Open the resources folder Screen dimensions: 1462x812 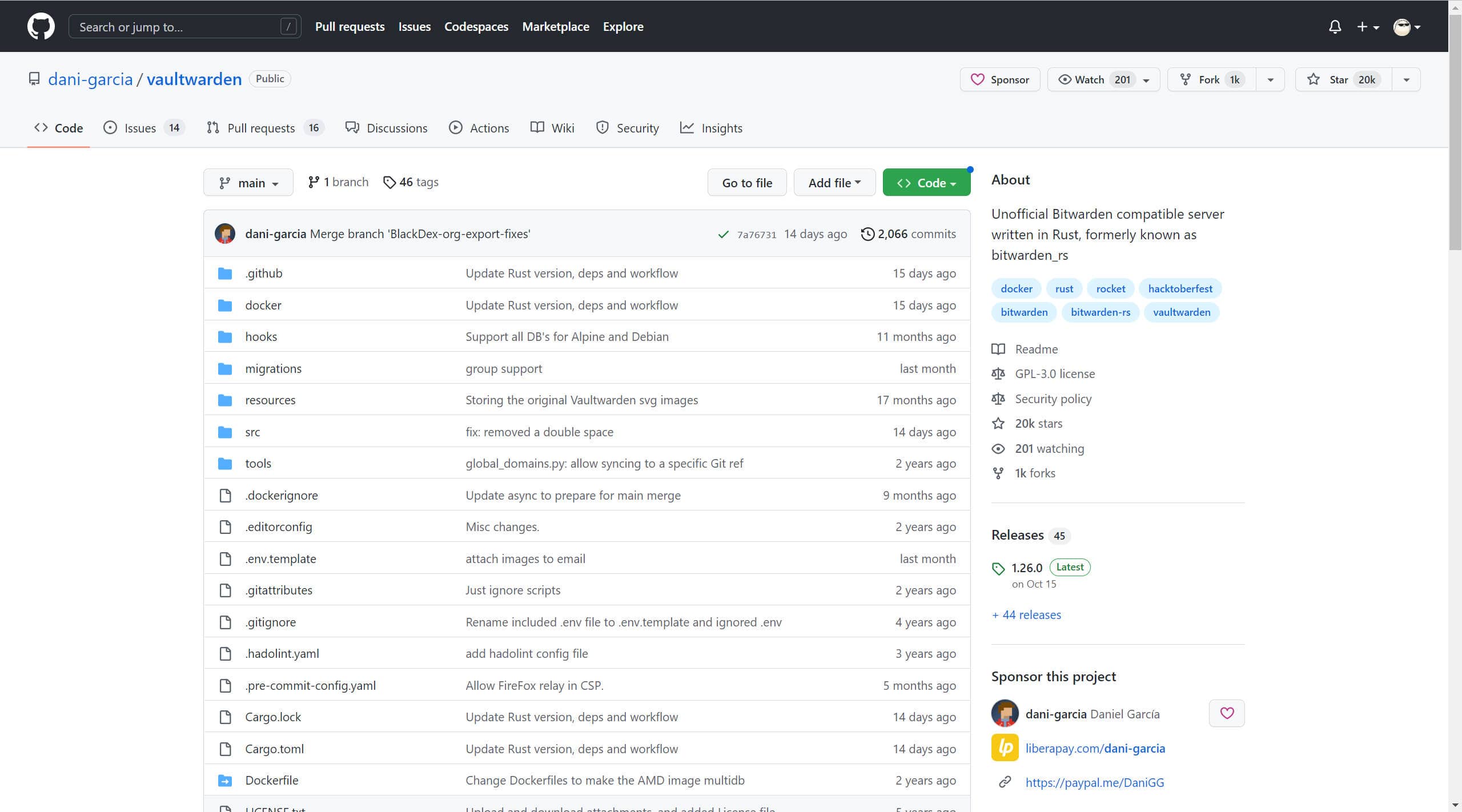coord(270,400)
